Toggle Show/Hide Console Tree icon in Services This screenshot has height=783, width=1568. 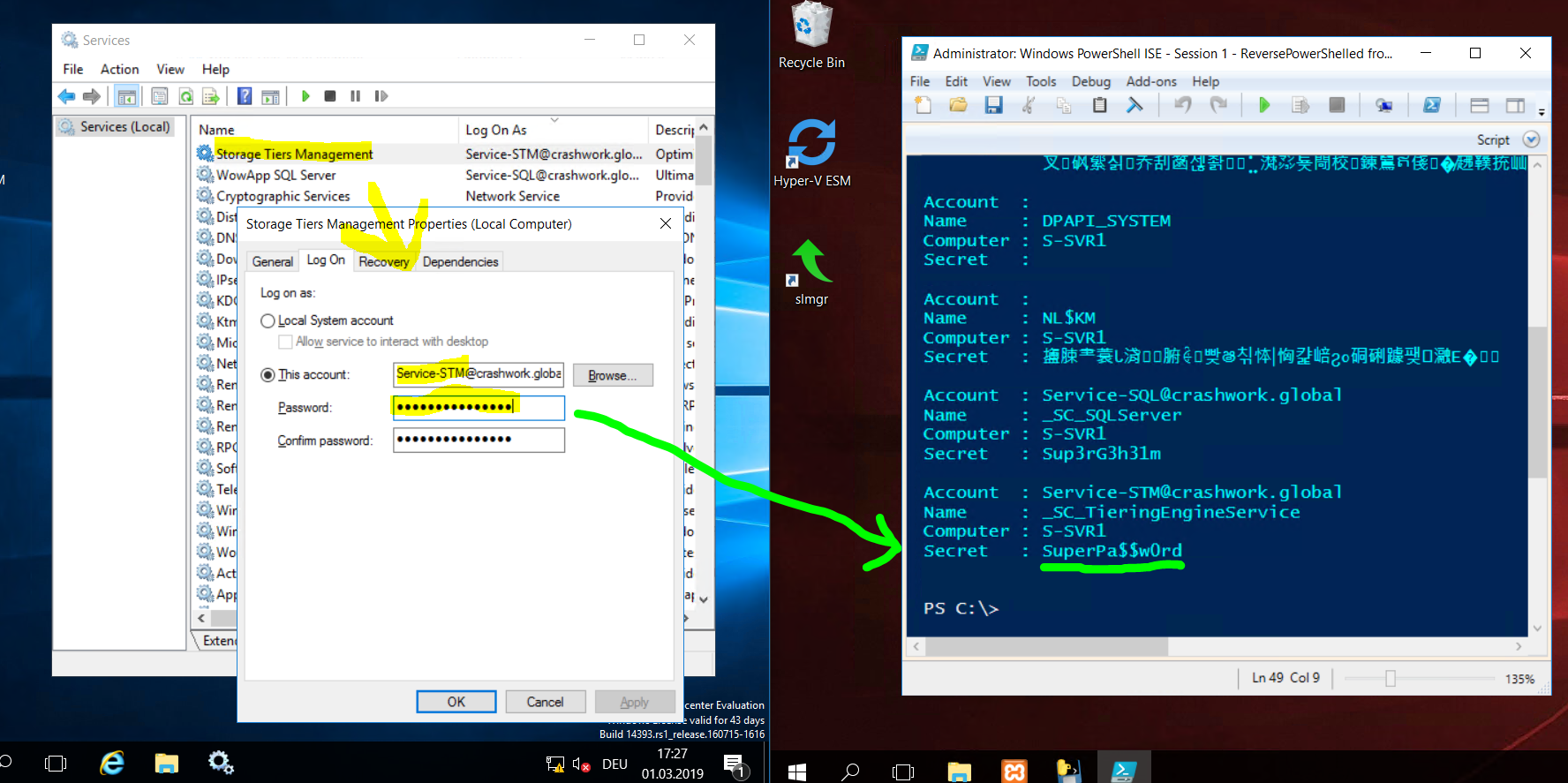(x=126, y=96)
